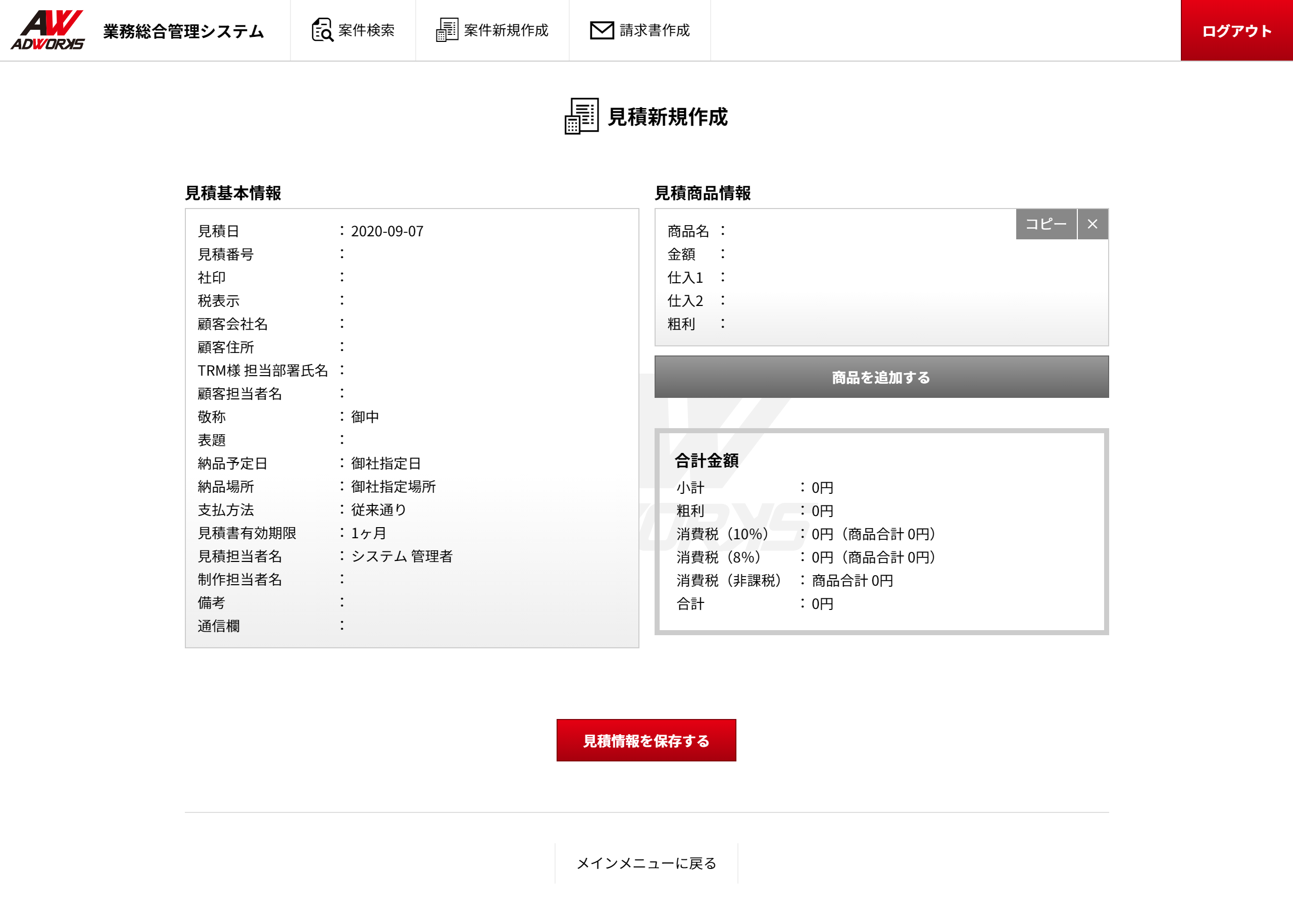This screenshot has width=1293, height=924.
Task: Click メインメニューに戻る link
Action: [x=646, y=863]
